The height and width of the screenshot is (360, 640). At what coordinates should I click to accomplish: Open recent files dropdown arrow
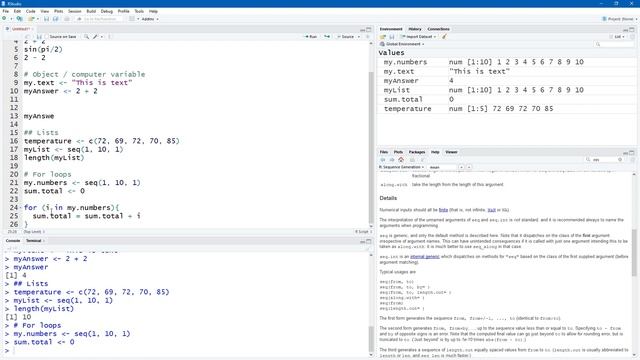click(x=38, y=19)
